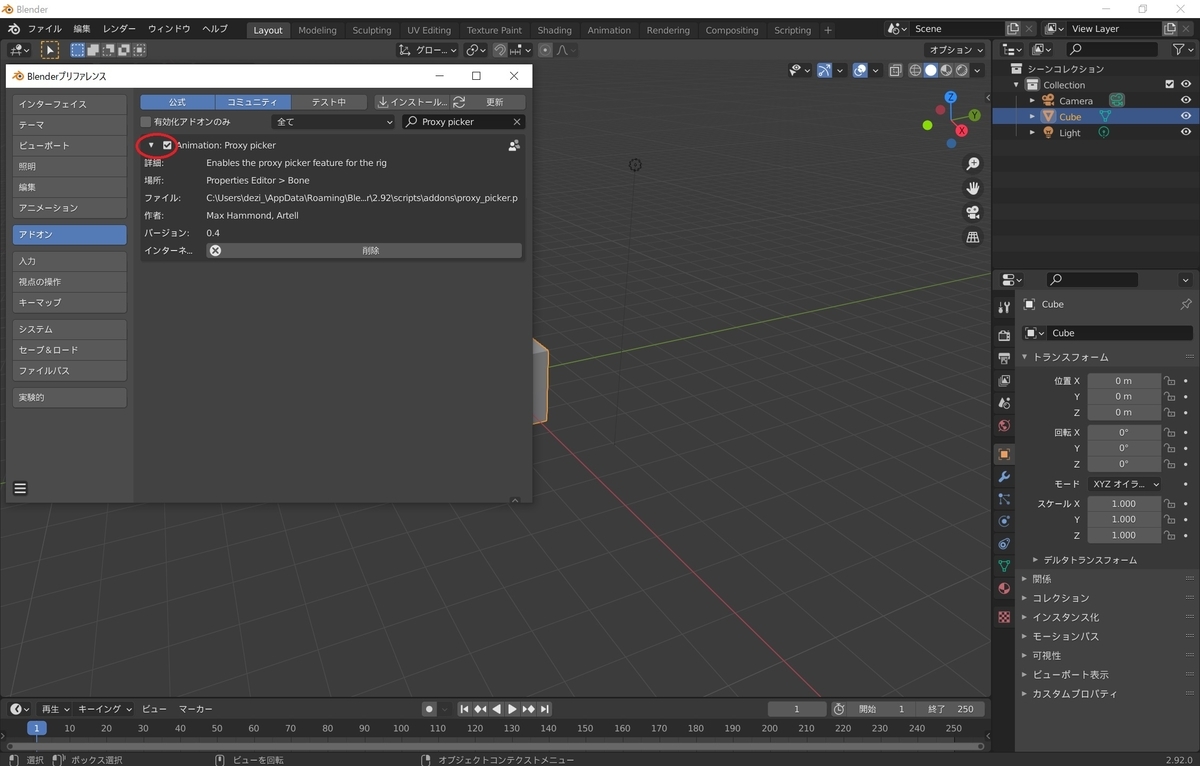Click the play animation button in timeline
The height and width of the screenshot is (766, 1200).
tap(513, 709)
